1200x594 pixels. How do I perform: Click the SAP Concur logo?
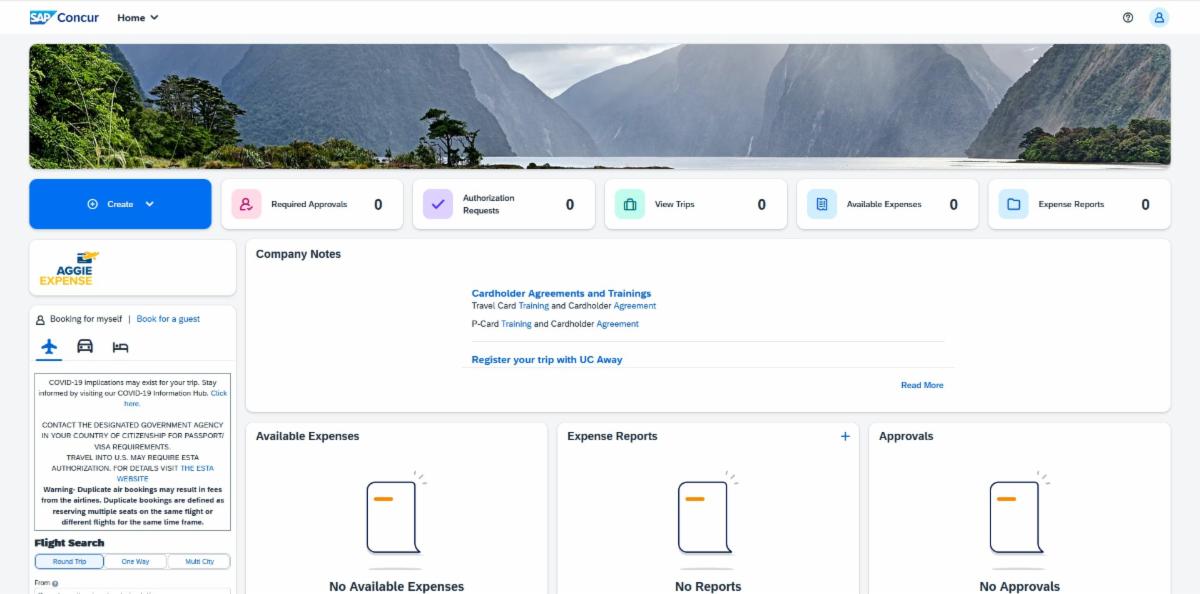(65, 17)
